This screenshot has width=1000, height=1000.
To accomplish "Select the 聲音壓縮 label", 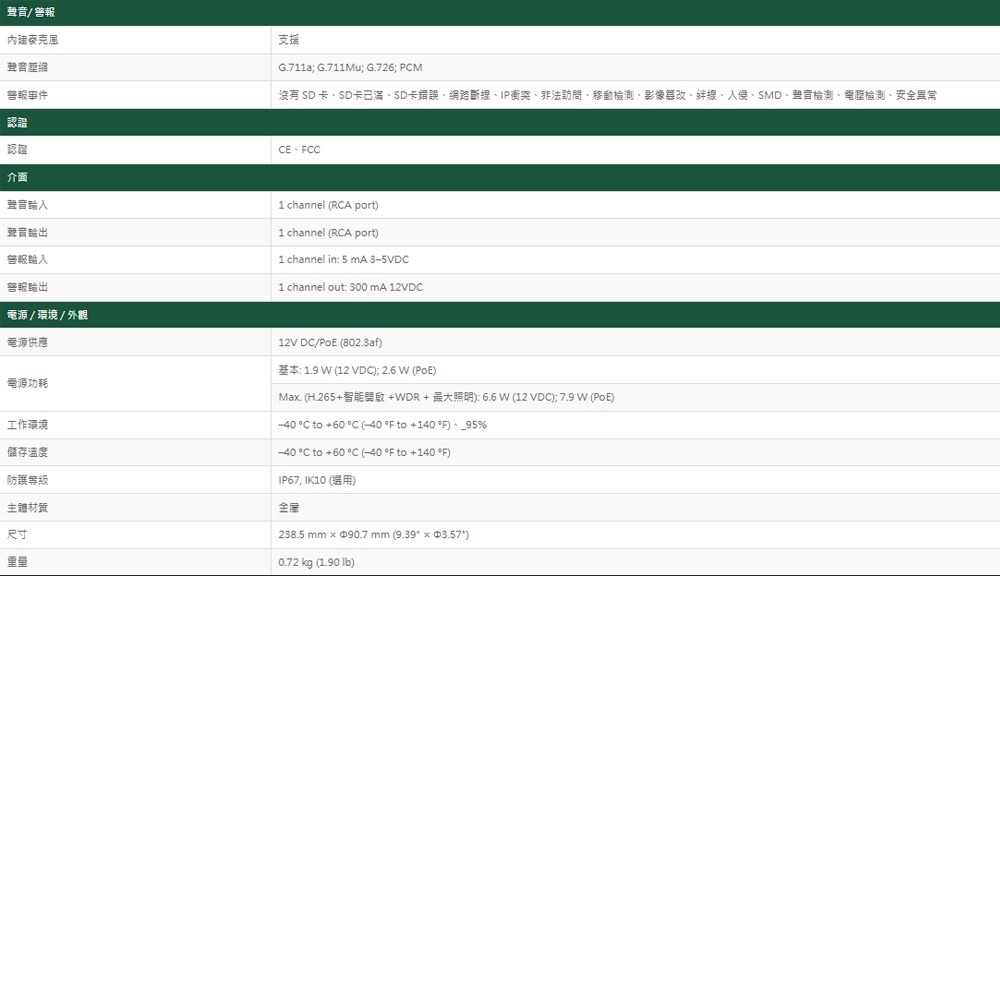I will pos(27,67).
